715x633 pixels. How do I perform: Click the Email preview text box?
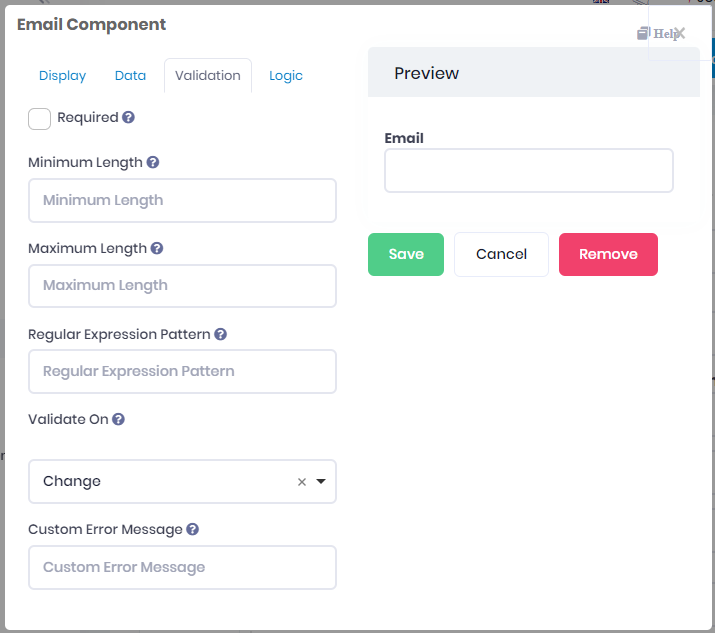[528, 170]
